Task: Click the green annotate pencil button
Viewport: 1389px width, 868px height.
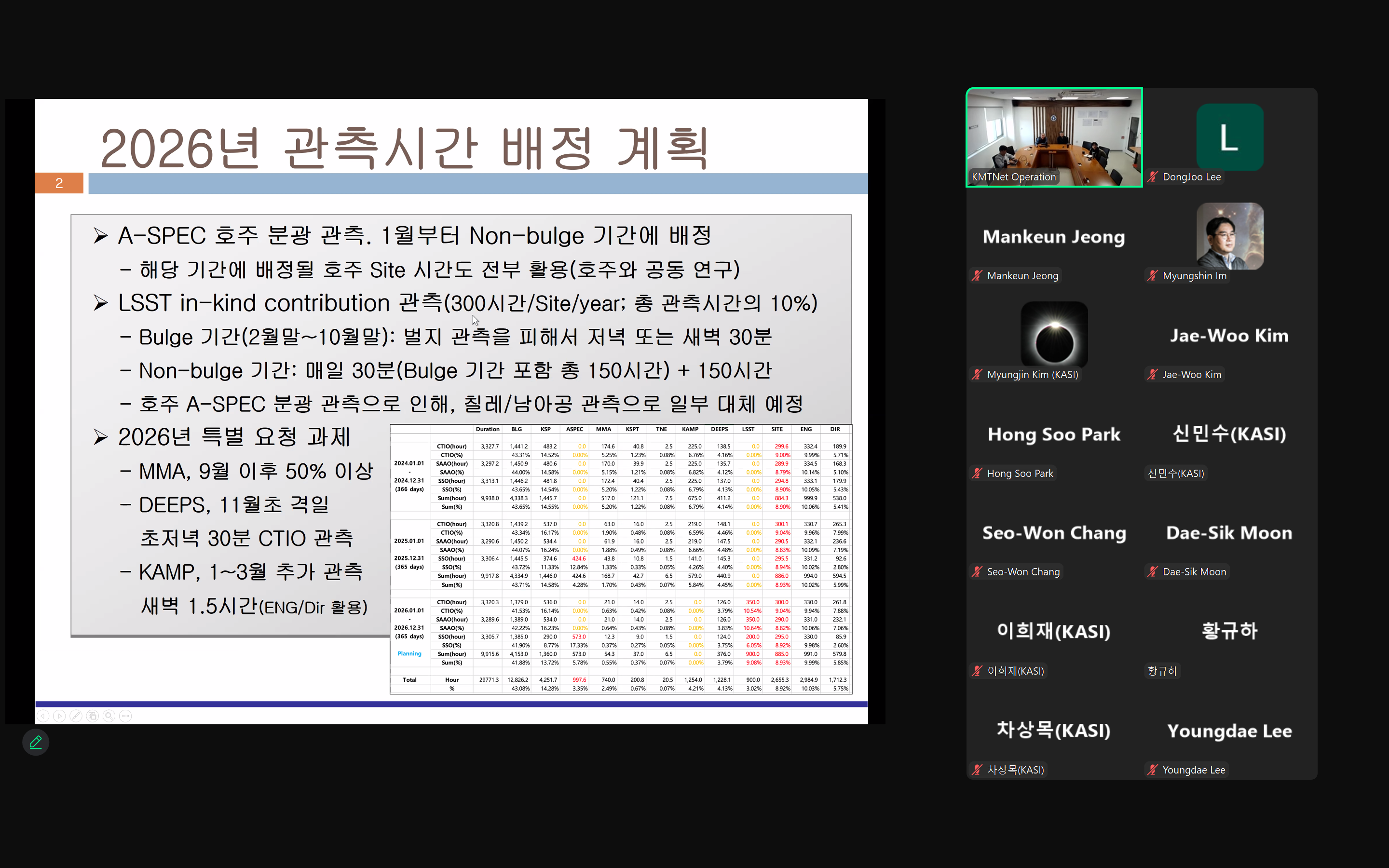Action: tap(36, 742)
